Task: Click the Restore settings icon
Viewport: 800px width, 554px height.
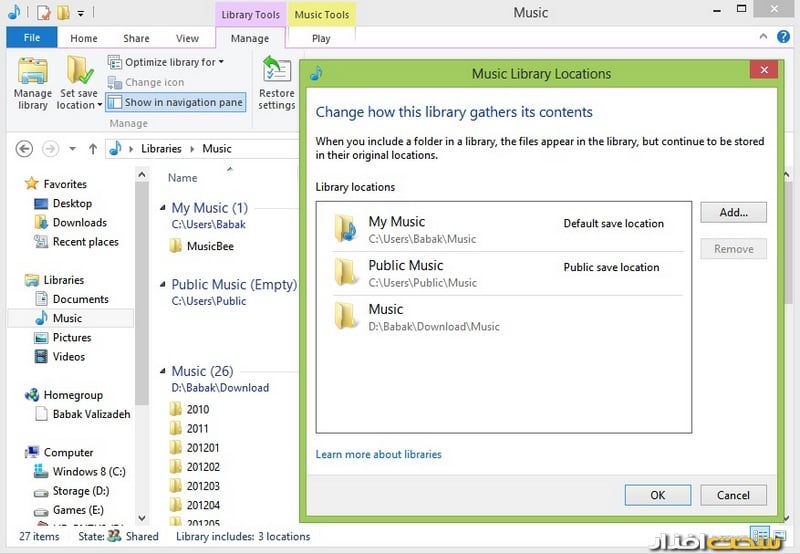Action: 277,82
